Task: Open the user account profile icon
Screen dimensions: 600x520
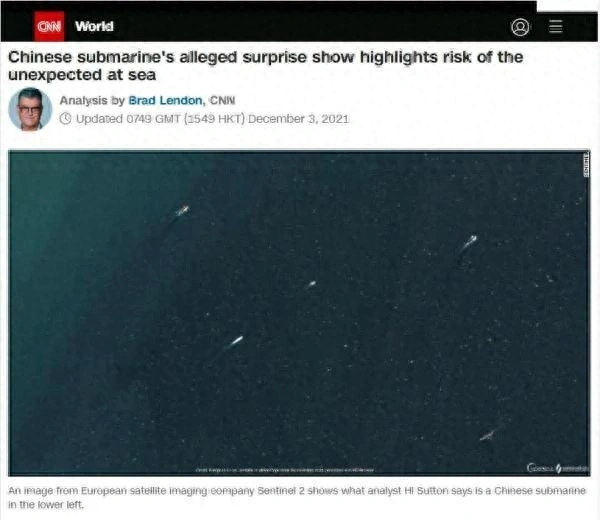Action: pyautogui.click(x=520, y=27)
